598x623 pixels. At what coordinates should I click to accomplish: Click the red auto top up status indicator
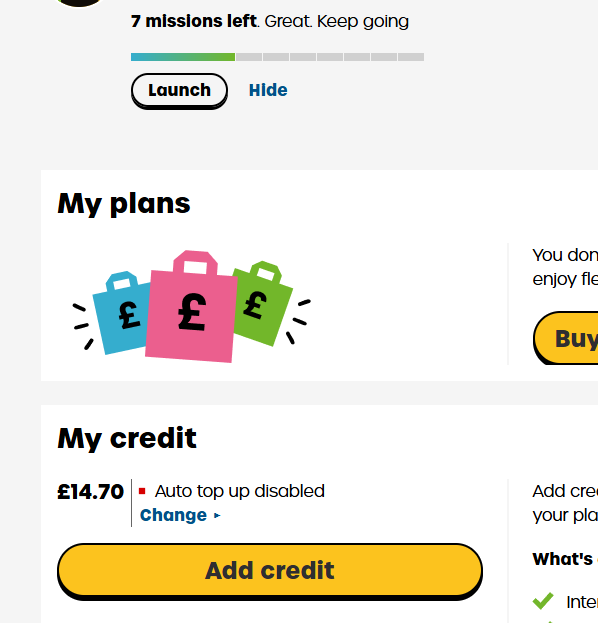coord(142,491)
